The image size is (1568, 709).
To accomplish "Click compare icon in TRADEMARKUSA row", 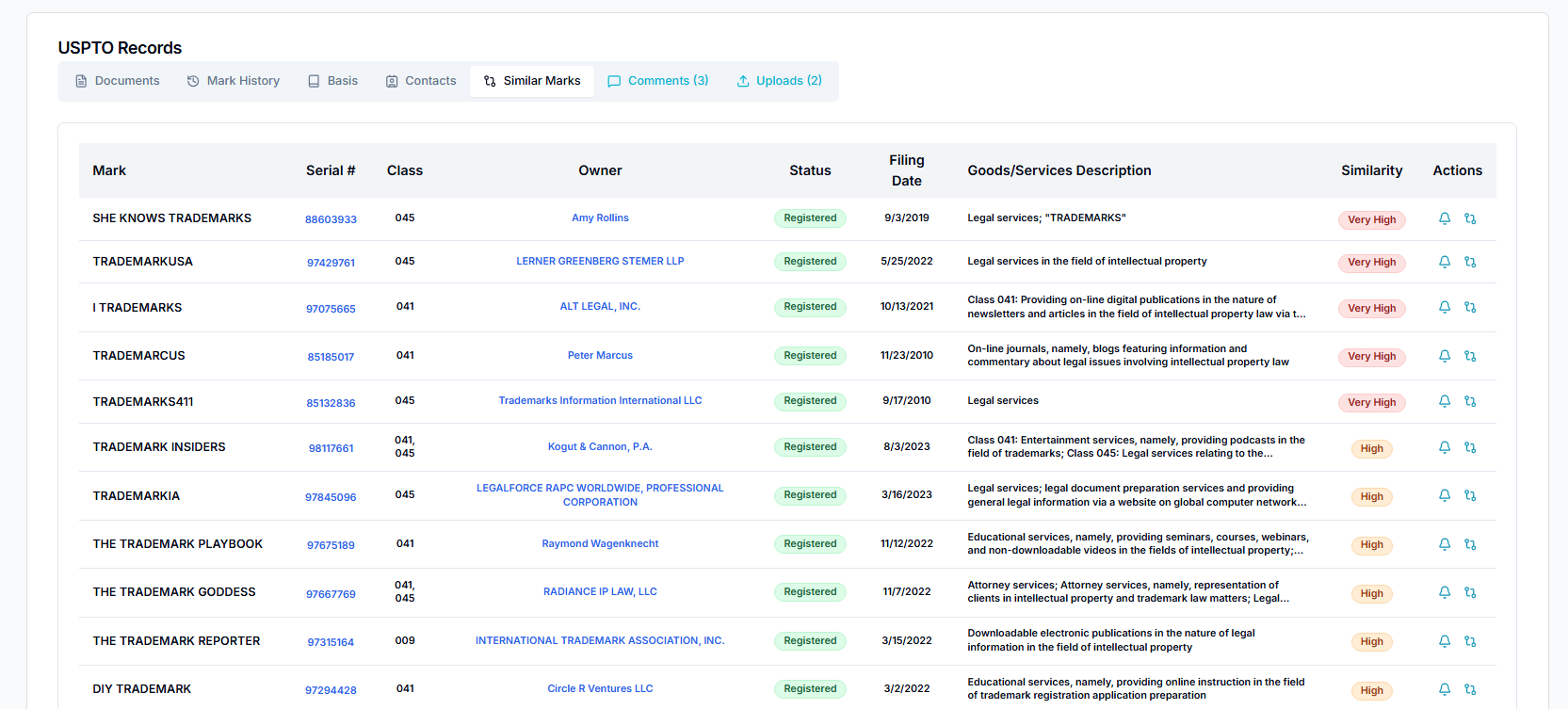I will (x=1470, y=262).
